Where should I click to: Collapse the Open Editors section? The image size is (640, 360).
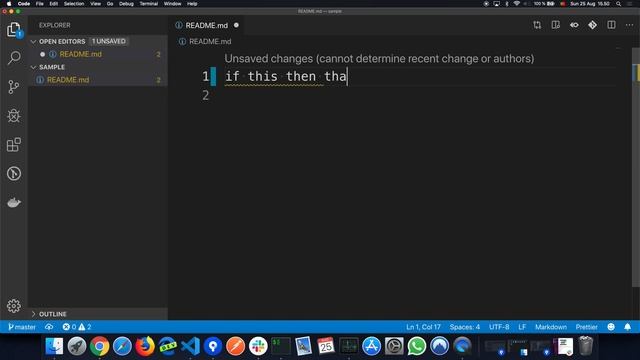tap(33, 41)
